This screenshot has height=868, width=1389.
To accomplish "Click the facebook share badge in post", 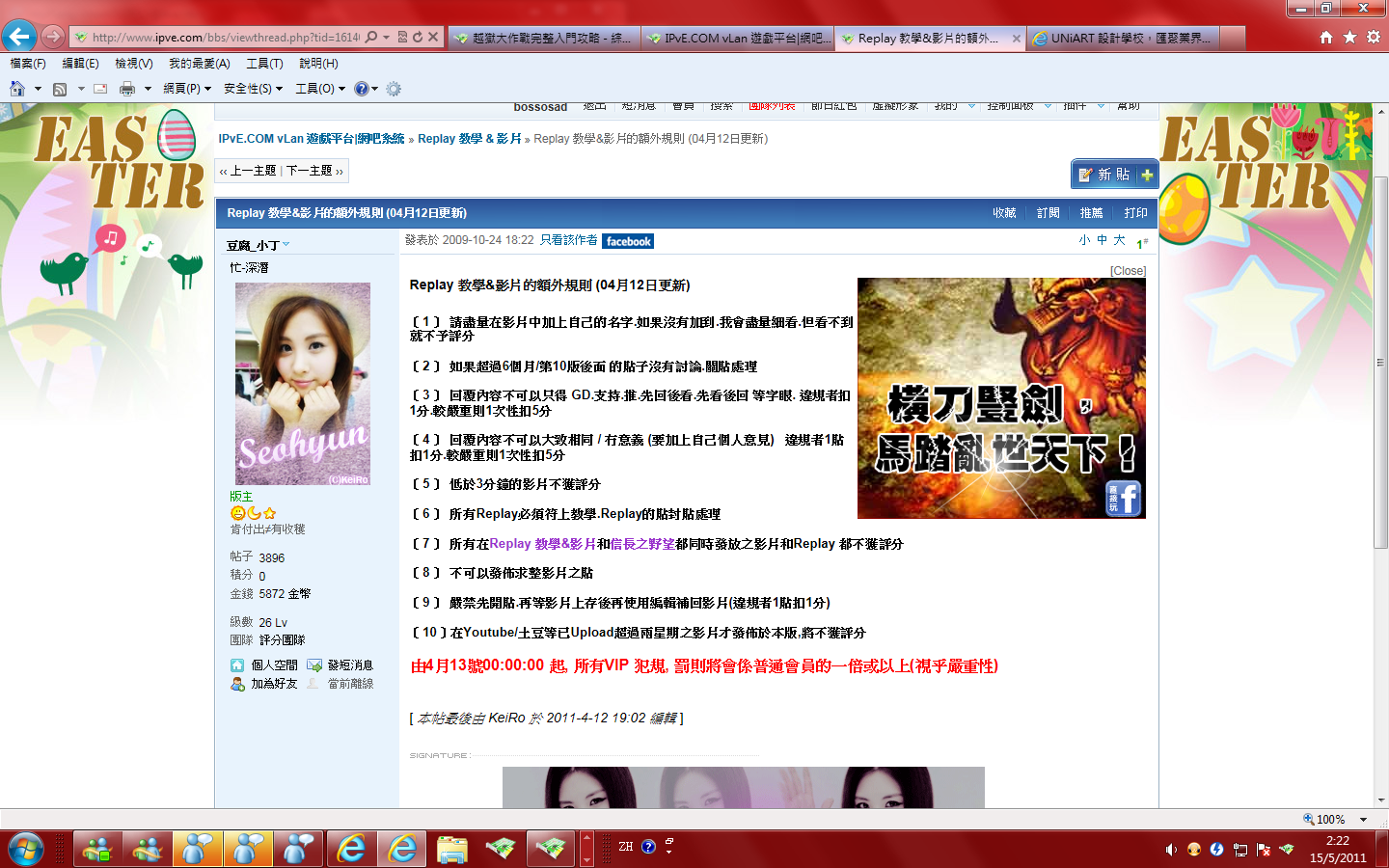I will [x=628, y=241].
